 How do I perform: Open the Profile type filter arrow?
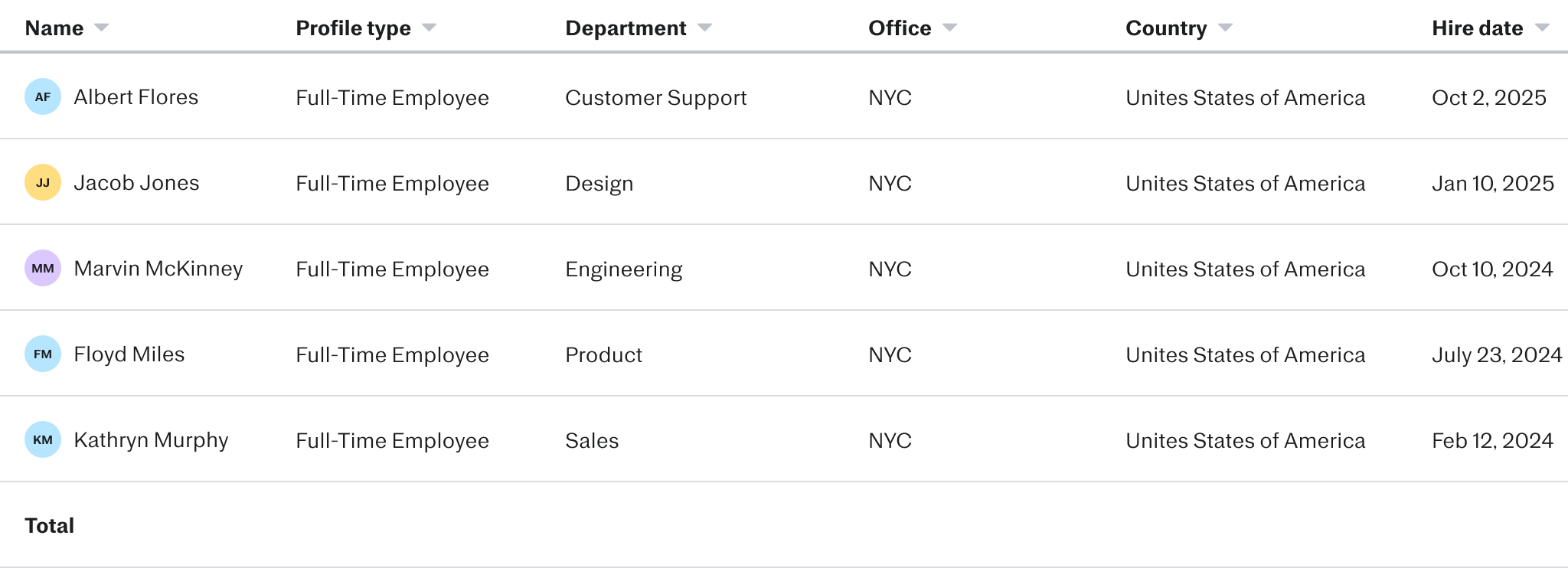tap(429, 28)
